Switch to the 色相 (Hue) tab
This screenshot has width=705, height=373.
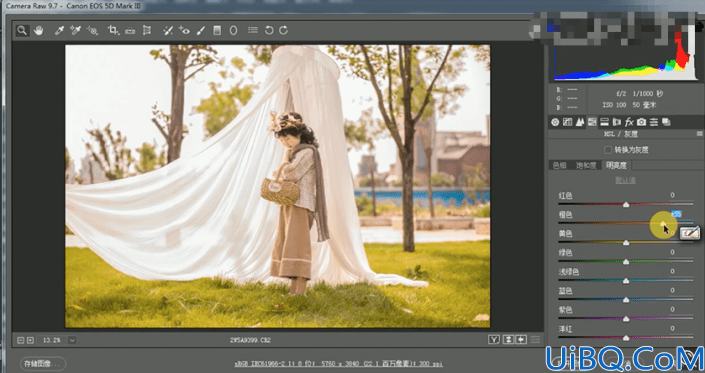point(560,165)
